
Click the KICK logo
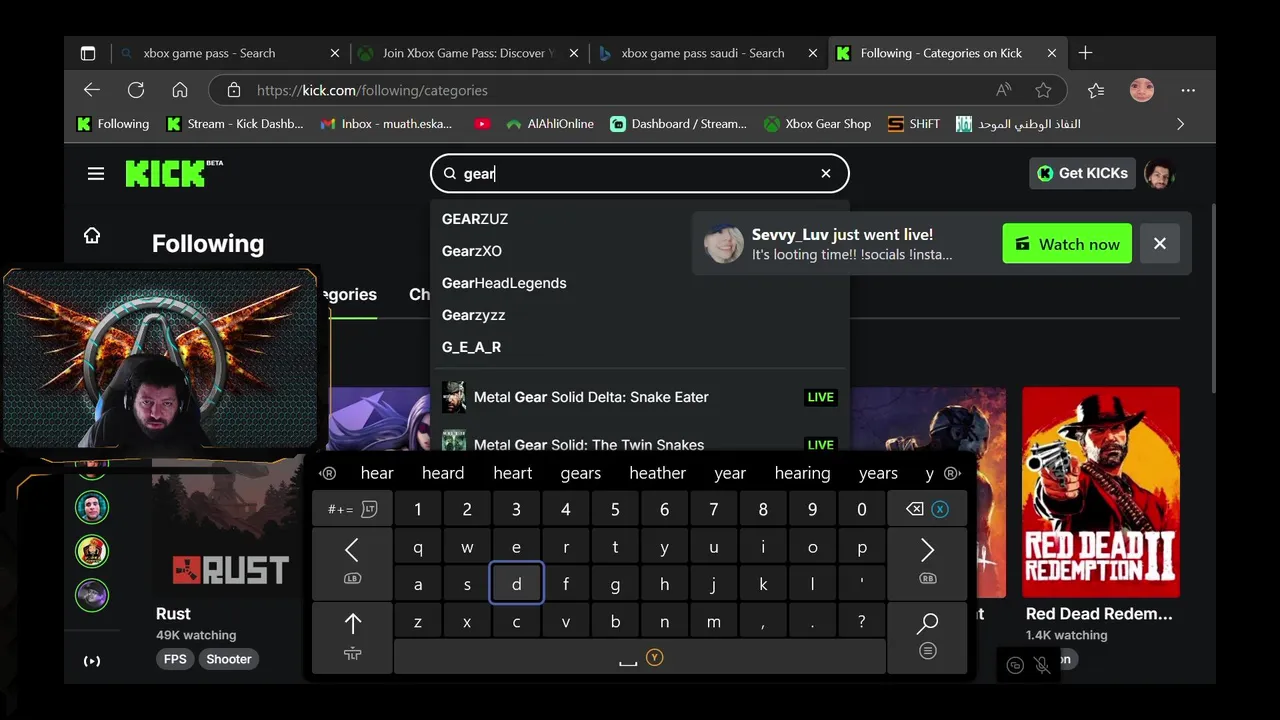[173, 173]
